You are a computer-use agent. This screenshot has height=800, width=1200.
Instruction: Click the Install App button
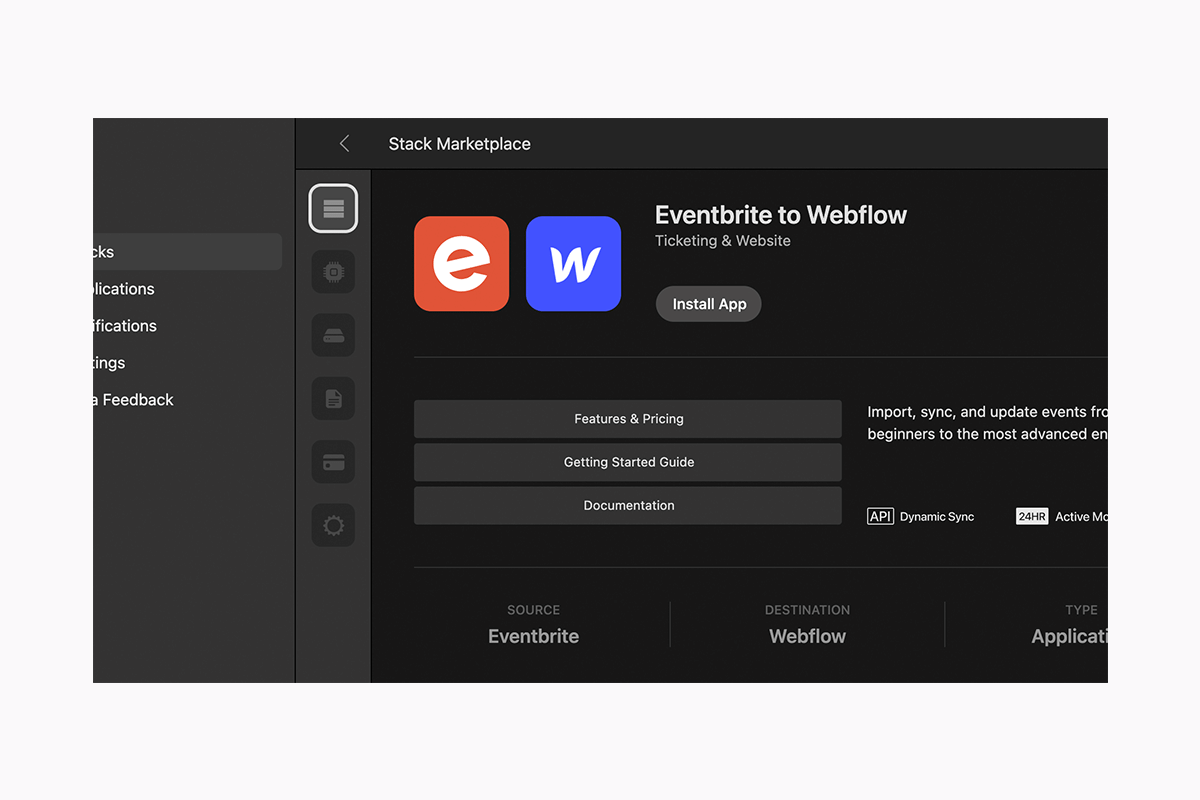(709, 304)
